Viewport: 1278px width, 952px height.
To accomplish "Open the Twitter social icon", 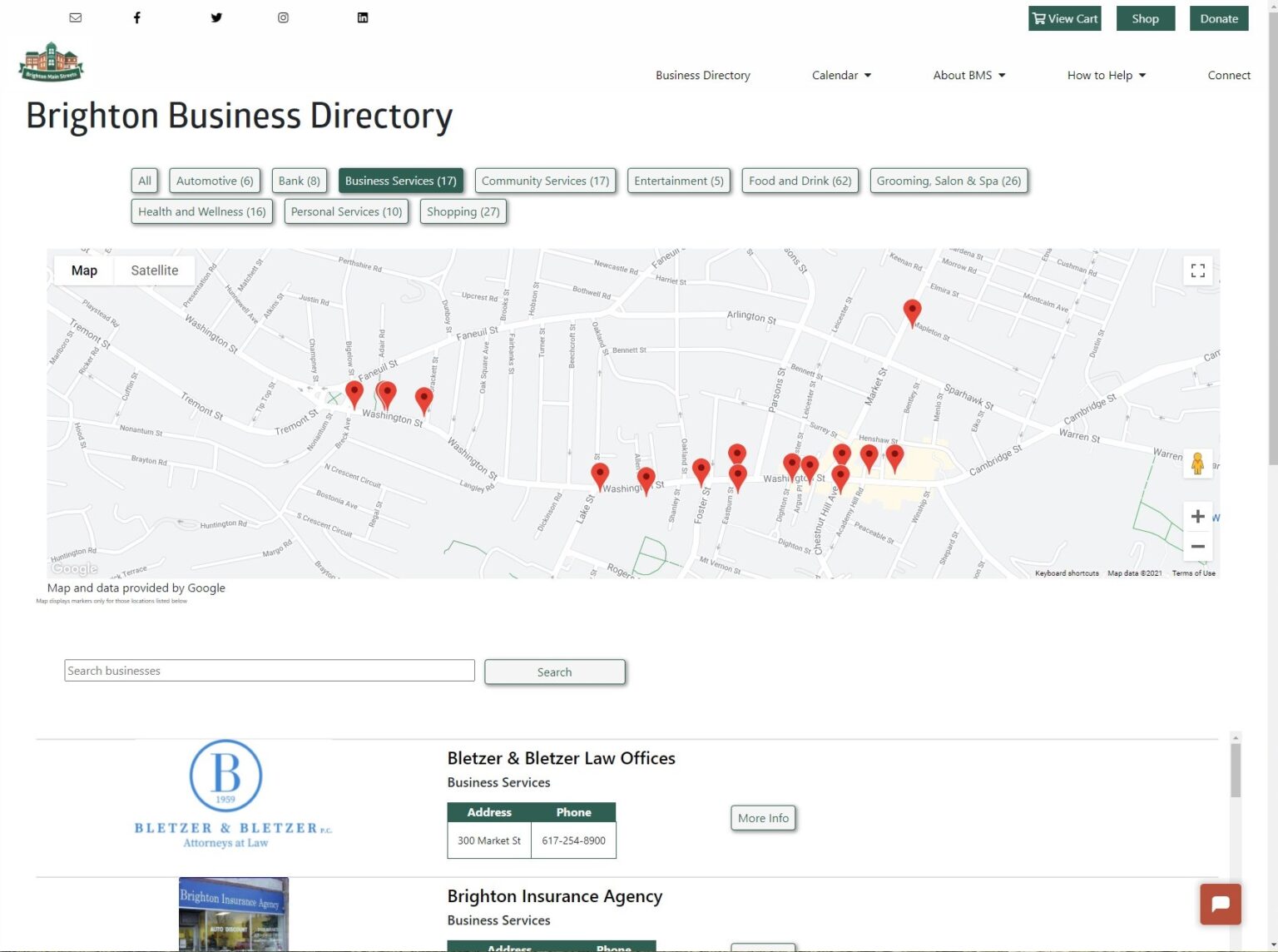I will (x=216, y=17).
